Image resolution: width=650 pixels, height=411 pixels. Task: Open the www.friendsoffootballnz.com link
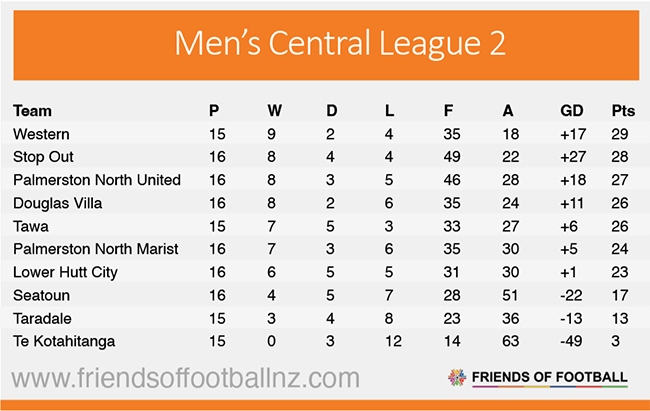tap(186, 379)
